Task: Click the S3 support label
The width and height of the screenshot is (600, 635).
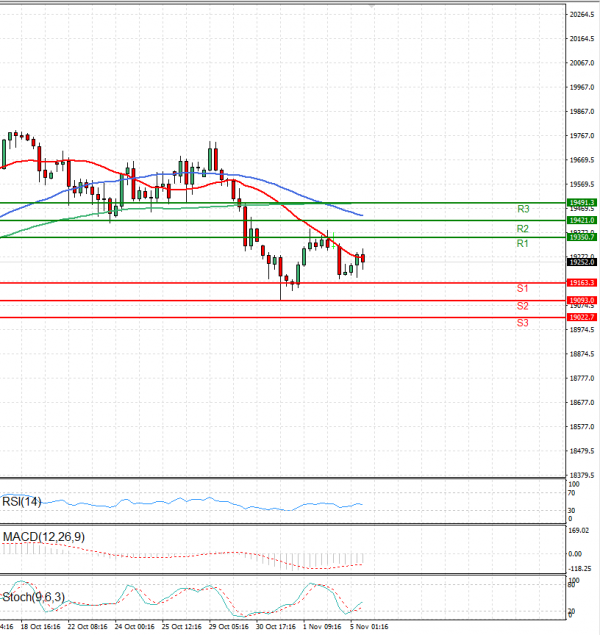Action: coord(523,323)
